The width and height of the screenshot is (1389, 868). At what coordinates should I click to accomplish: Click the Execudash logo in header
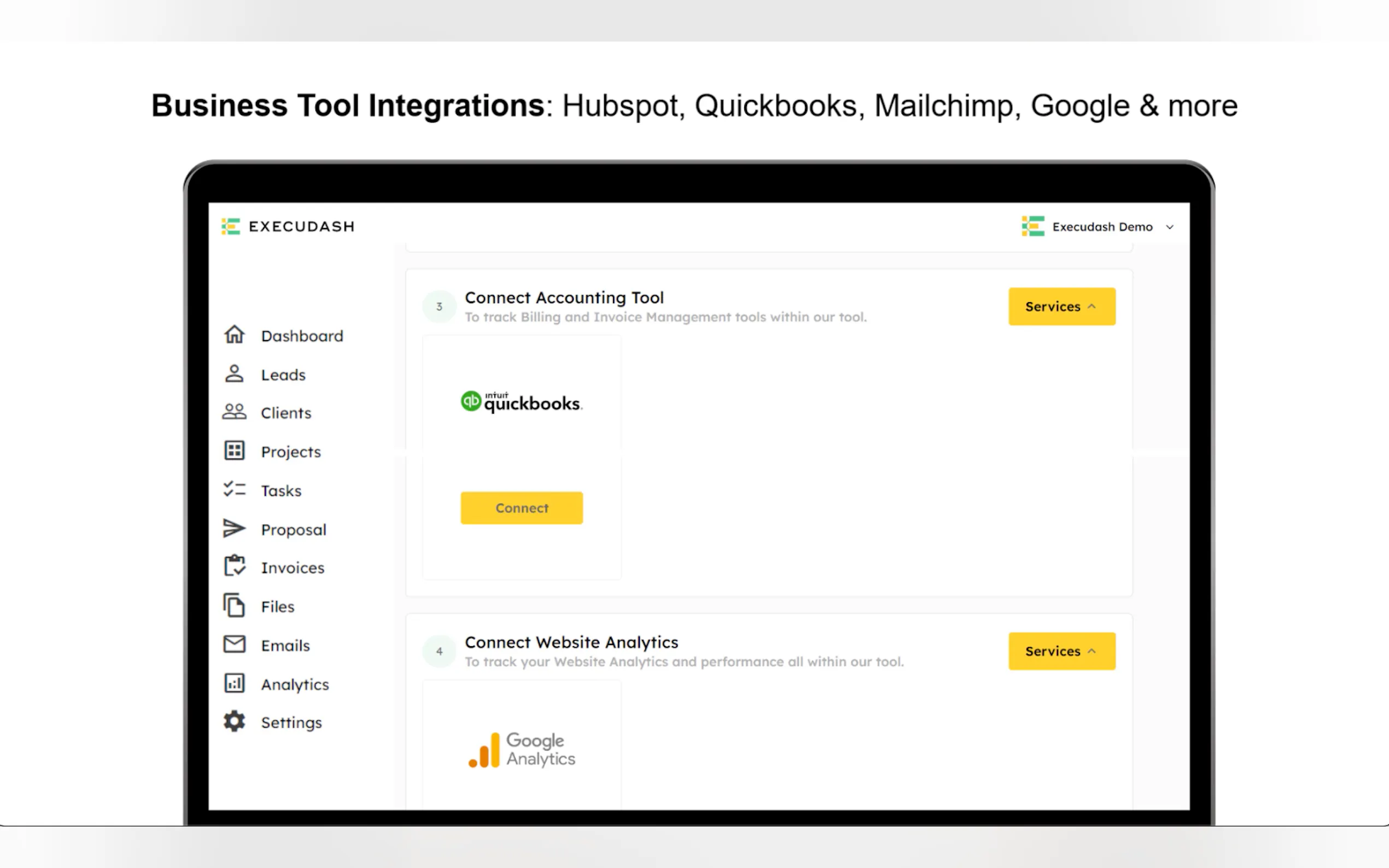(x=288, y=227)
